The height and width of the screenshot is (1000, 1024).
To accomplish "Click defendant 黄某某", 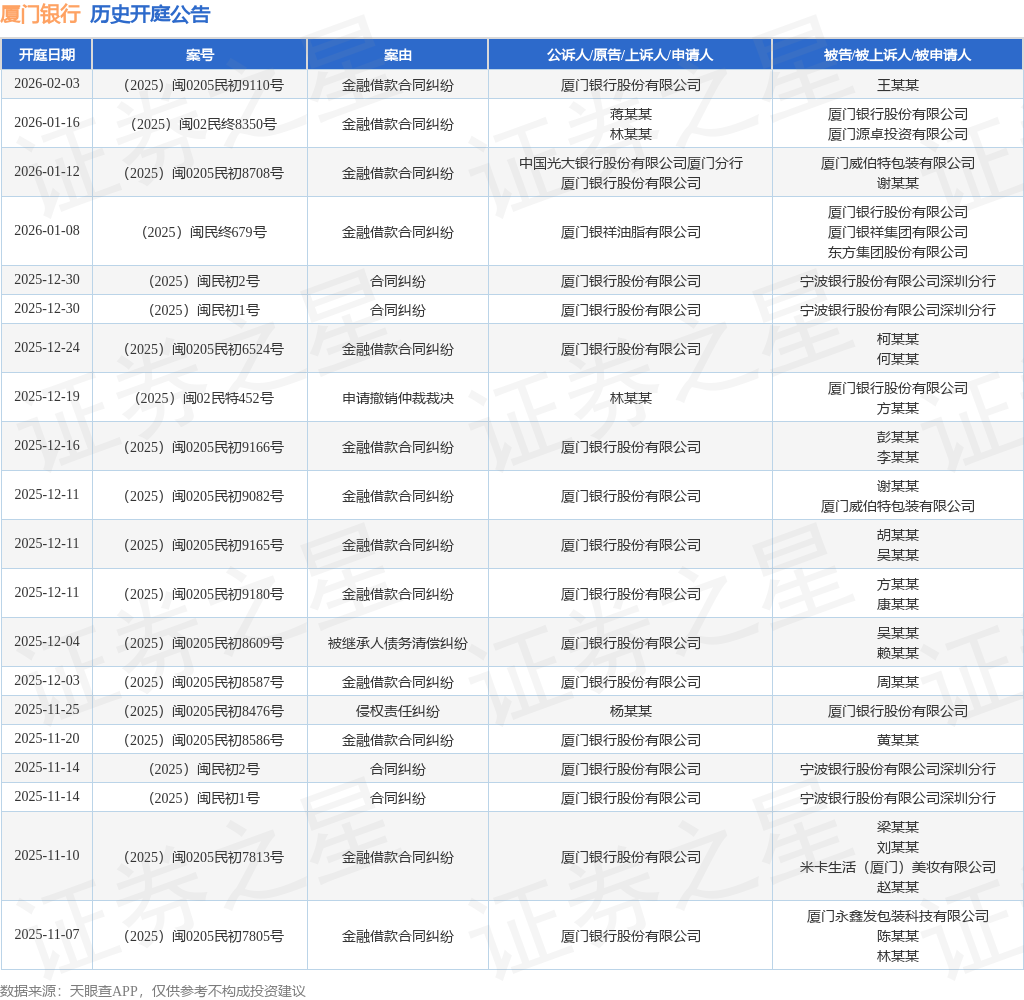I will pyautogui.click(x=897, y=740).
